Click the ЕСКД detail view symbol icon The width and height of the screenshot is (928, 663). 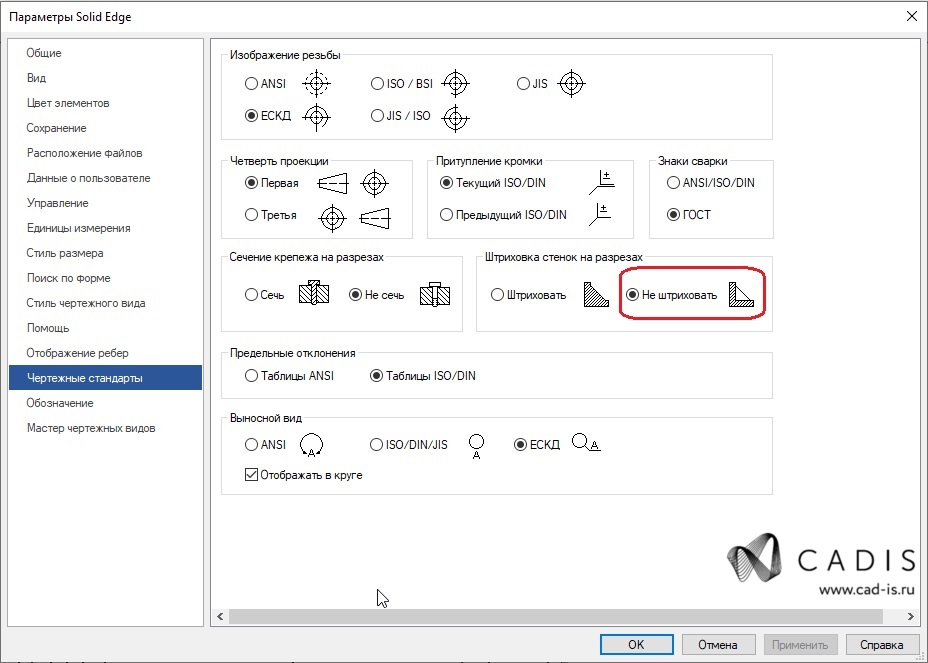(x=586, y=442)
